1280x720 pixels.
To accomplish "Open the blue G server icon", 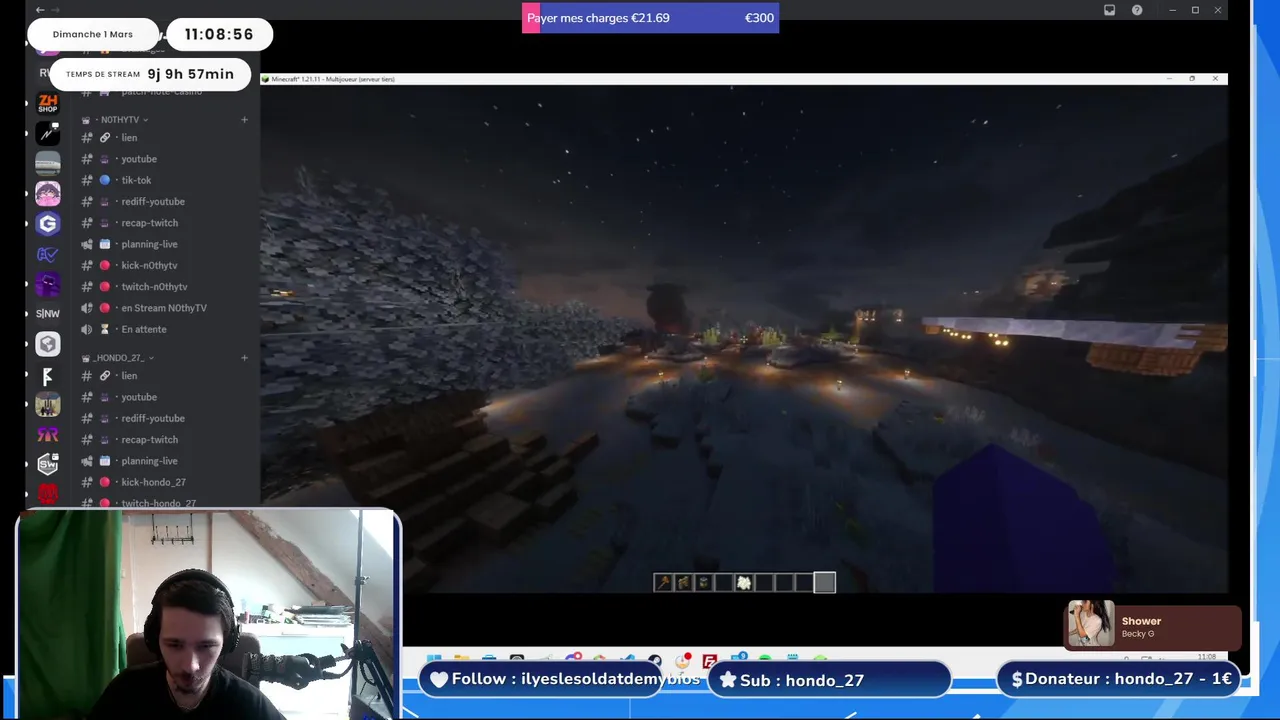I will (x=47, y=223).
